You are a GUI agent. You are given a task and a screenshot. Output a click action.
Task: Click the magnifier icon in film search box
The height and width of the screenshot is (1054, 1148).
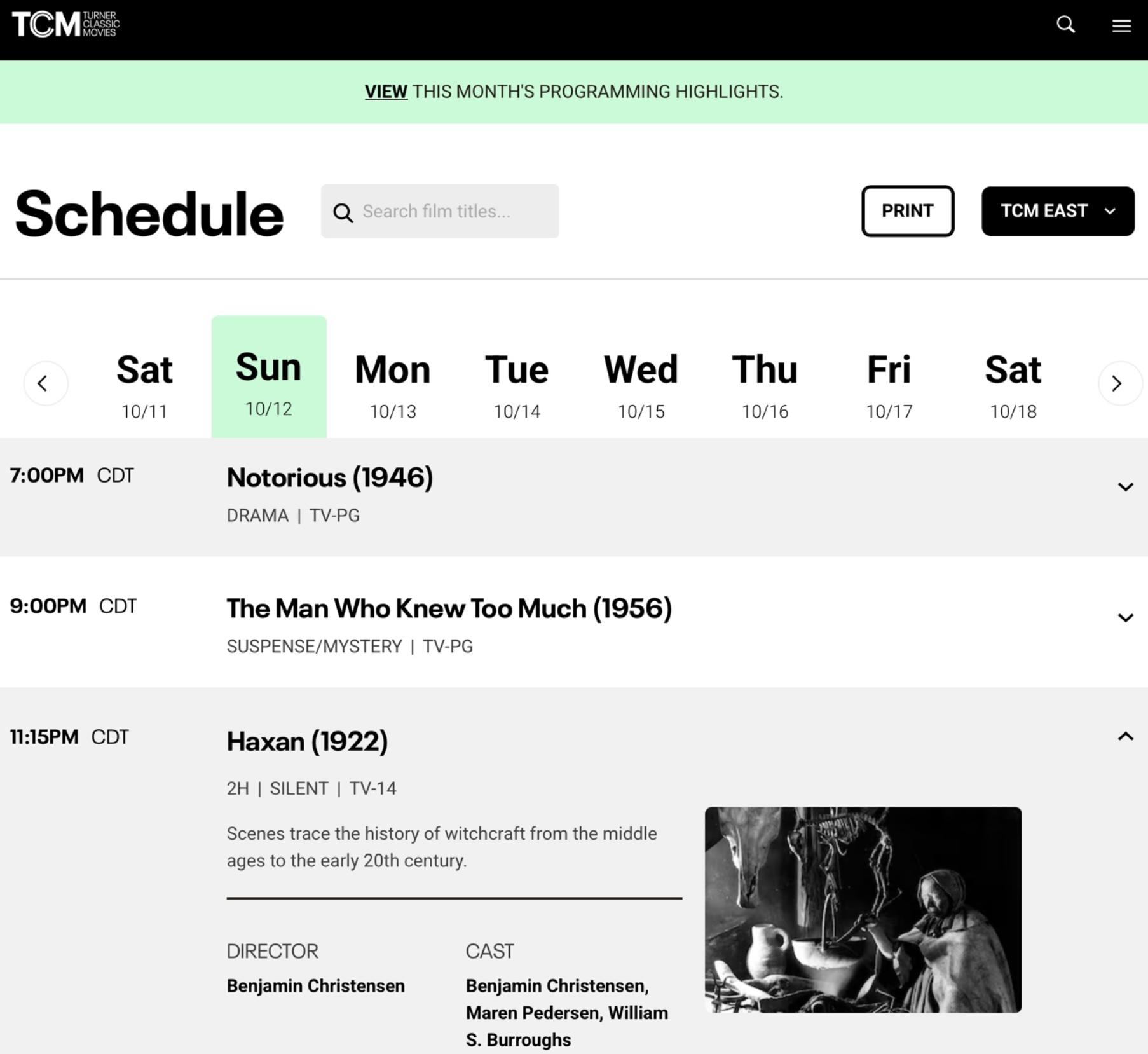(343, 213)
